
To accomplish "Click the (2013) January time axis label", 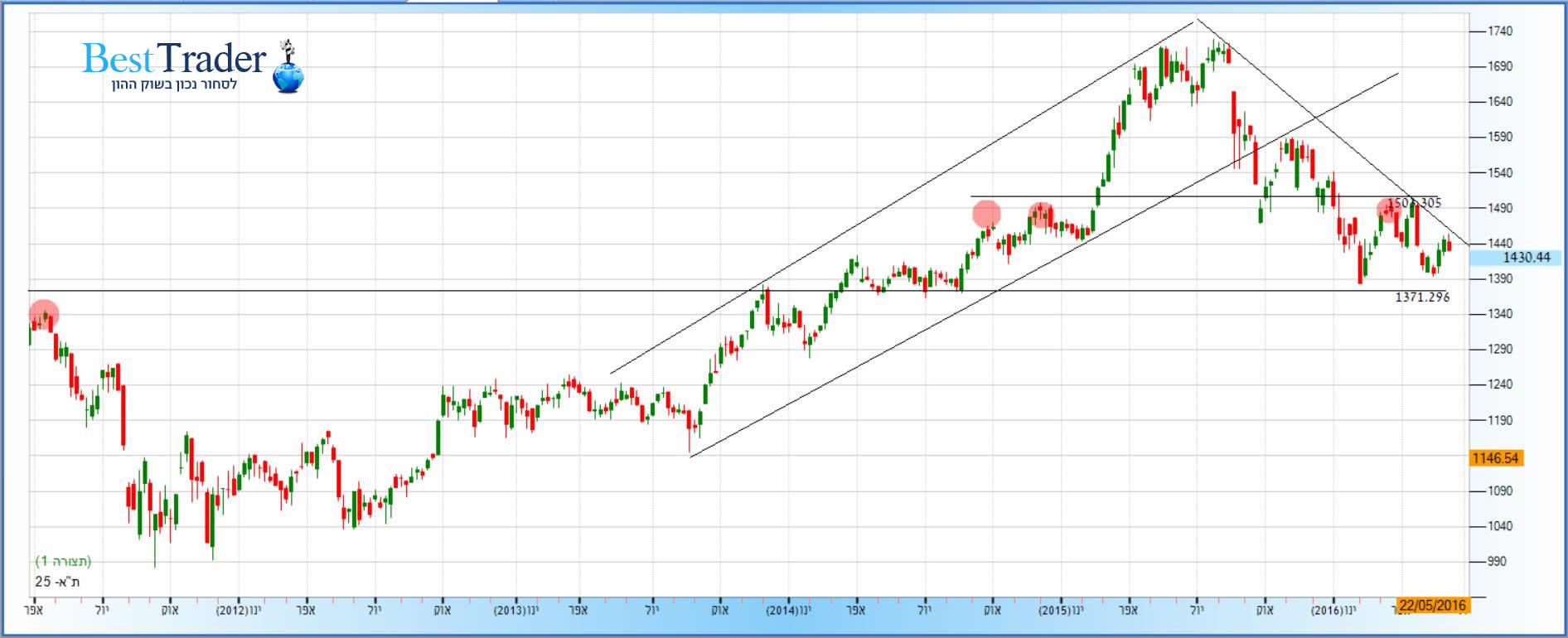I will 515,611.
